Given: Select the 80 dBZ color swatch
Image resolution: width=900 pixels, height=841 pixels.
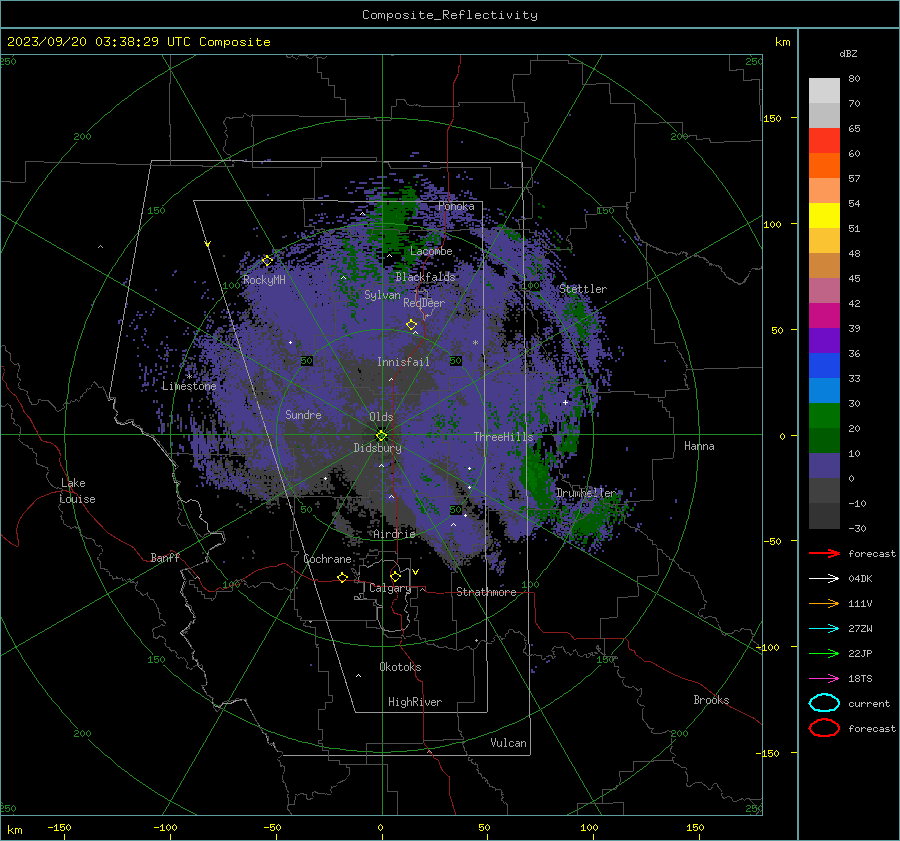Looking at the screenshot, I should tap(824, 90).
